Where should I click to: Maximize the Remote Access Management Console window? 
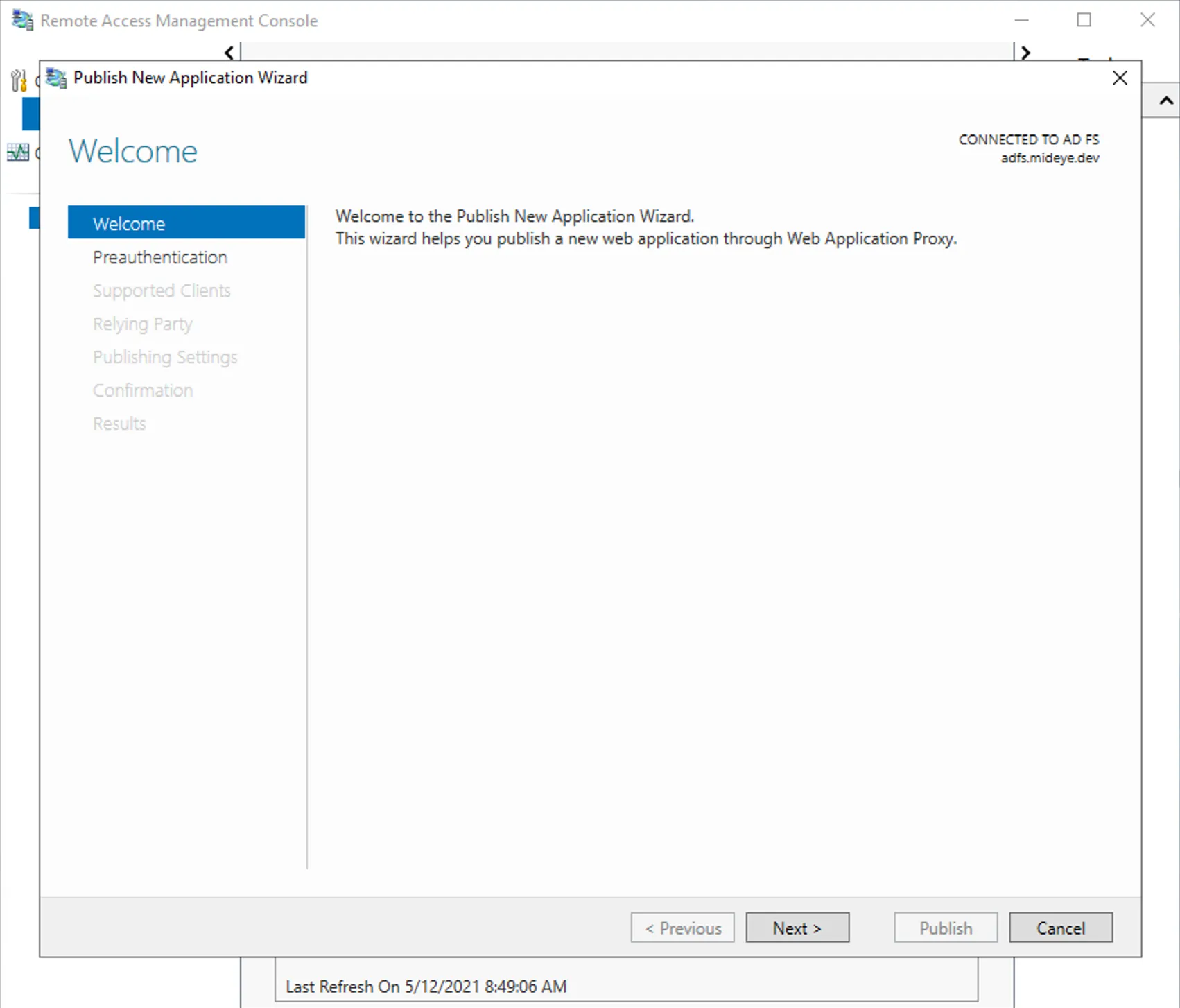pyautogui.click(x=1084, y=20)
